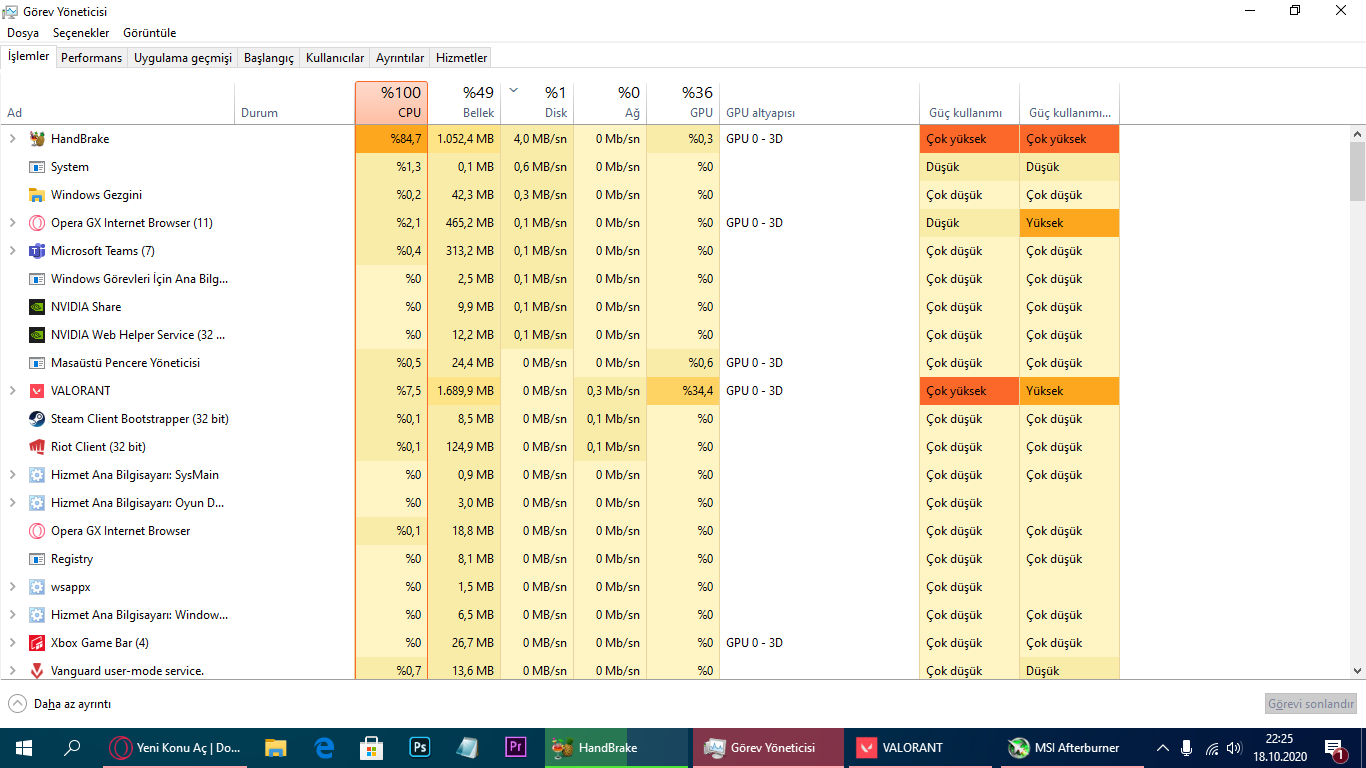Open the Seçenekler menu
Image resolution: width=1366 pixels, height=768 pixels.
tap(81, 33)
